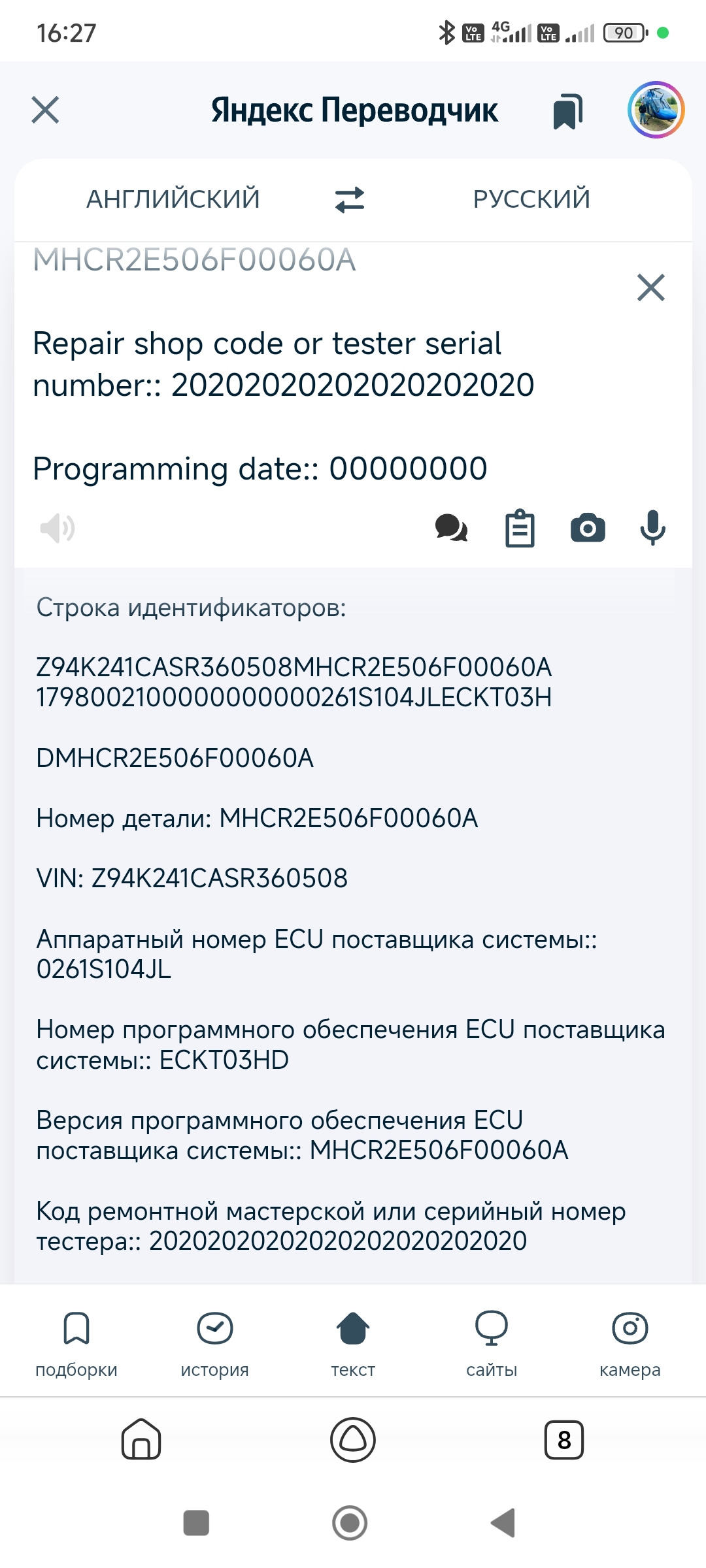Screen dimensions: 706x1568
Task: Choose target language РУССКИЙ
Action: (x=531, y=199)
